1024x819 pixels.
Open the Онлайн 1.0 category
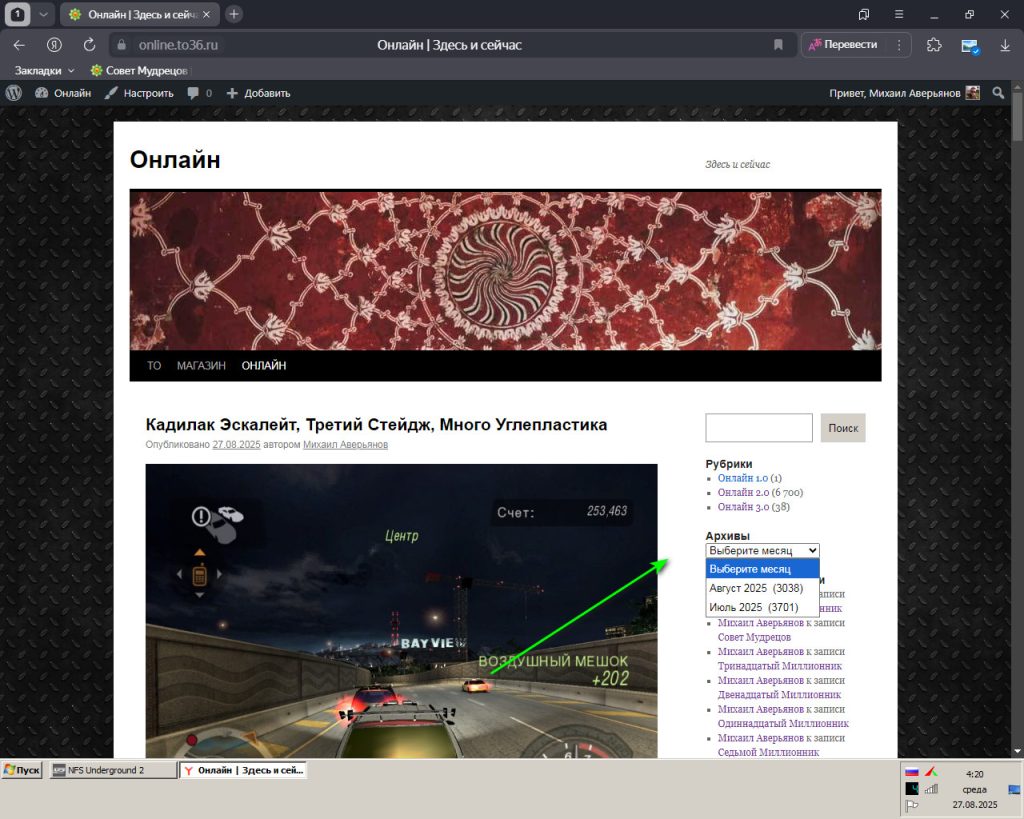click(743, 478)
